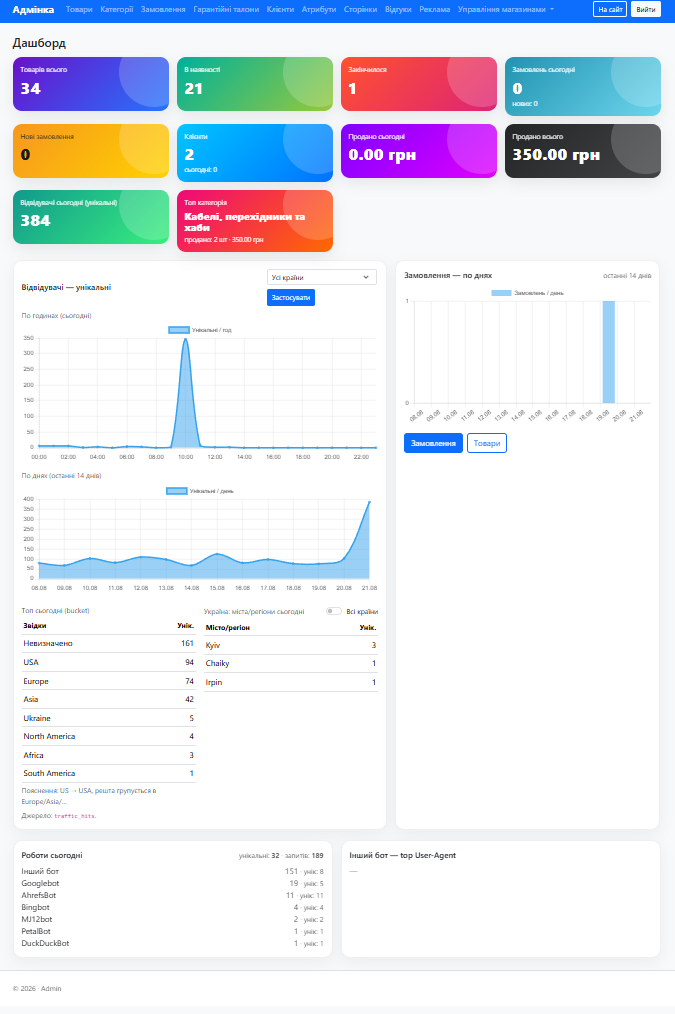
Task: Click the 'Вийти' logout button
Action: [645, 9]
